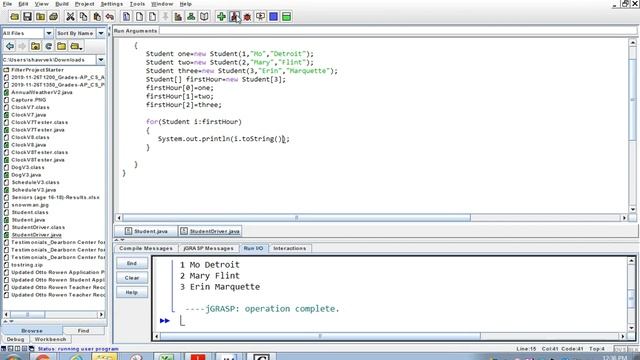
Task: Open the Compile Messages tab
Action: (x=146, y=248)
